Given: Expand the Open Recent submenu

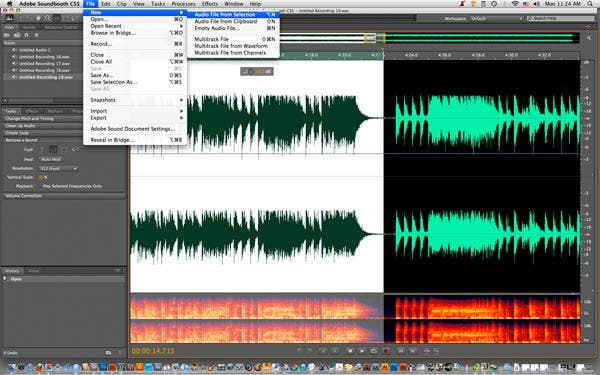Looking at the screenshot, I should (x=135, y=26).
